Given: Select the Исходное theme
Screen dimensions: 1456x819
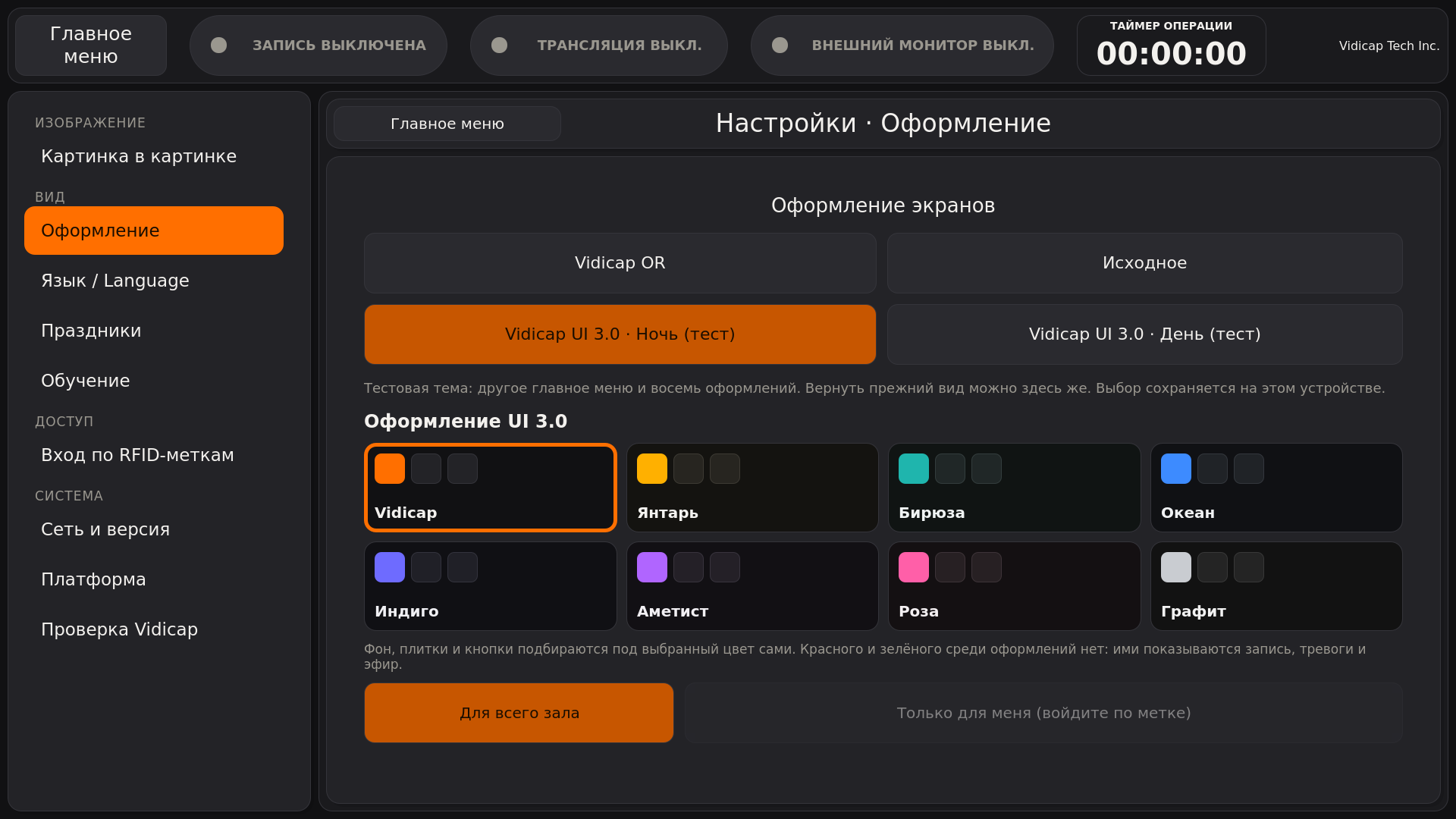Looking at the screenshot, I should (x=1145, y=263).
